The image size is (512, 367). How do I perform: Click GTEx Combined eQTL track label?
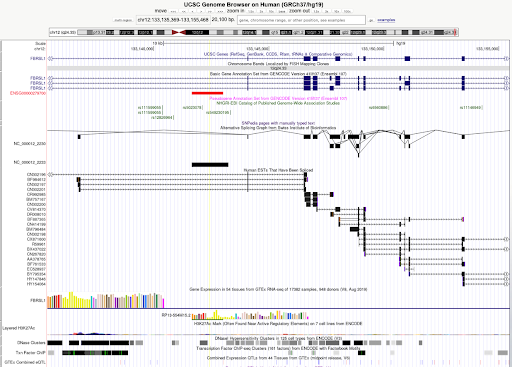pos(25,362)
